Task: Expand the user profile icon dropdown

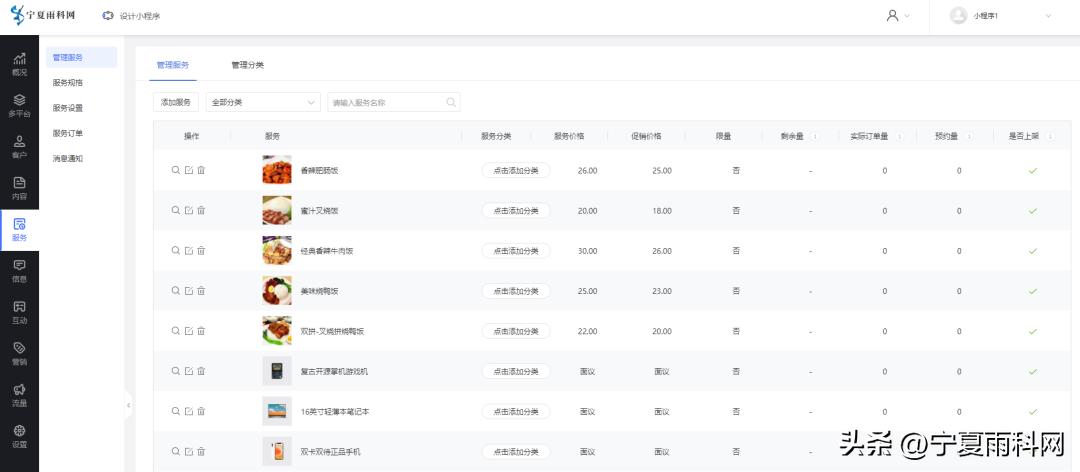Action: [x=897, y=16]
